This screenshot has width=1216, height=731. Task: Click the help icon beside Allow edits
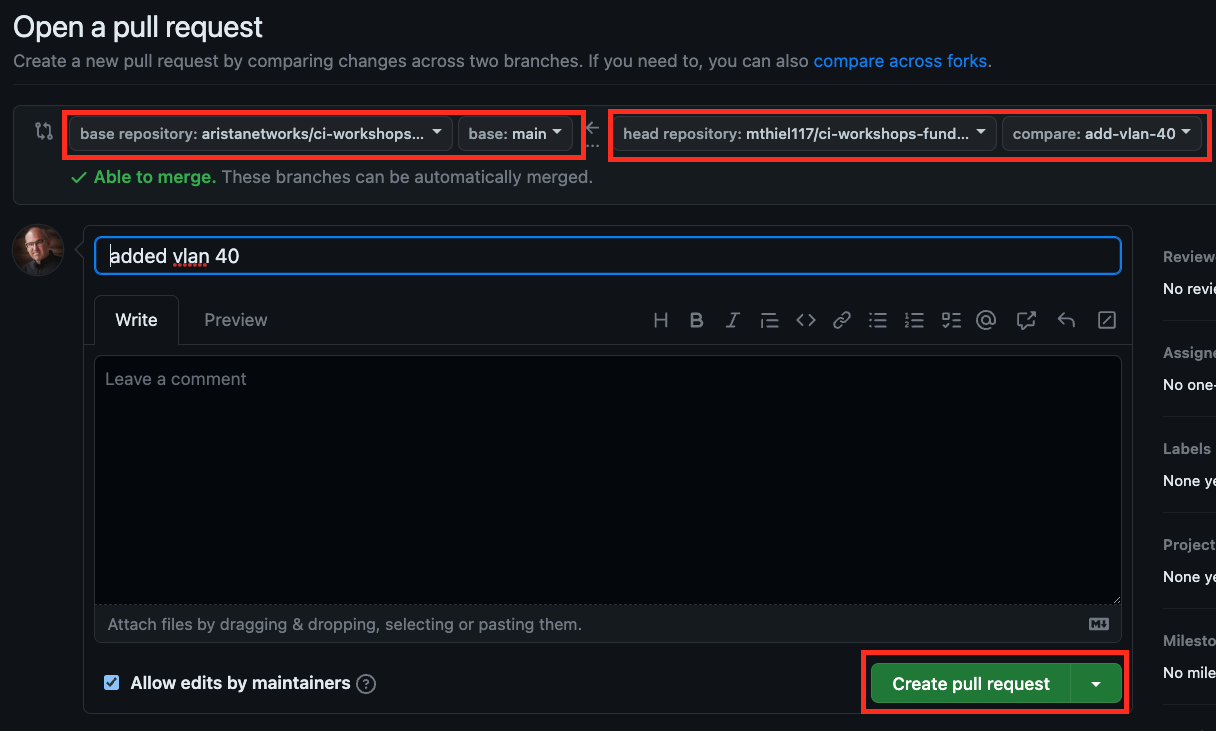pos(367,684)
